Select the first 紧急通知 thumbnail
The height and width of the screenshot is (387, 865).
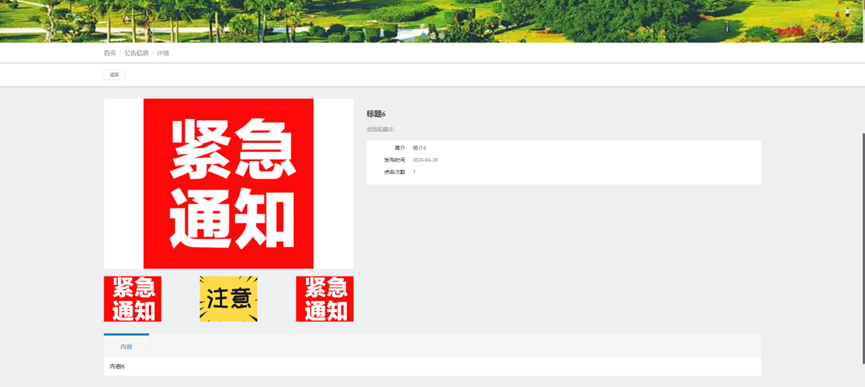132,299
